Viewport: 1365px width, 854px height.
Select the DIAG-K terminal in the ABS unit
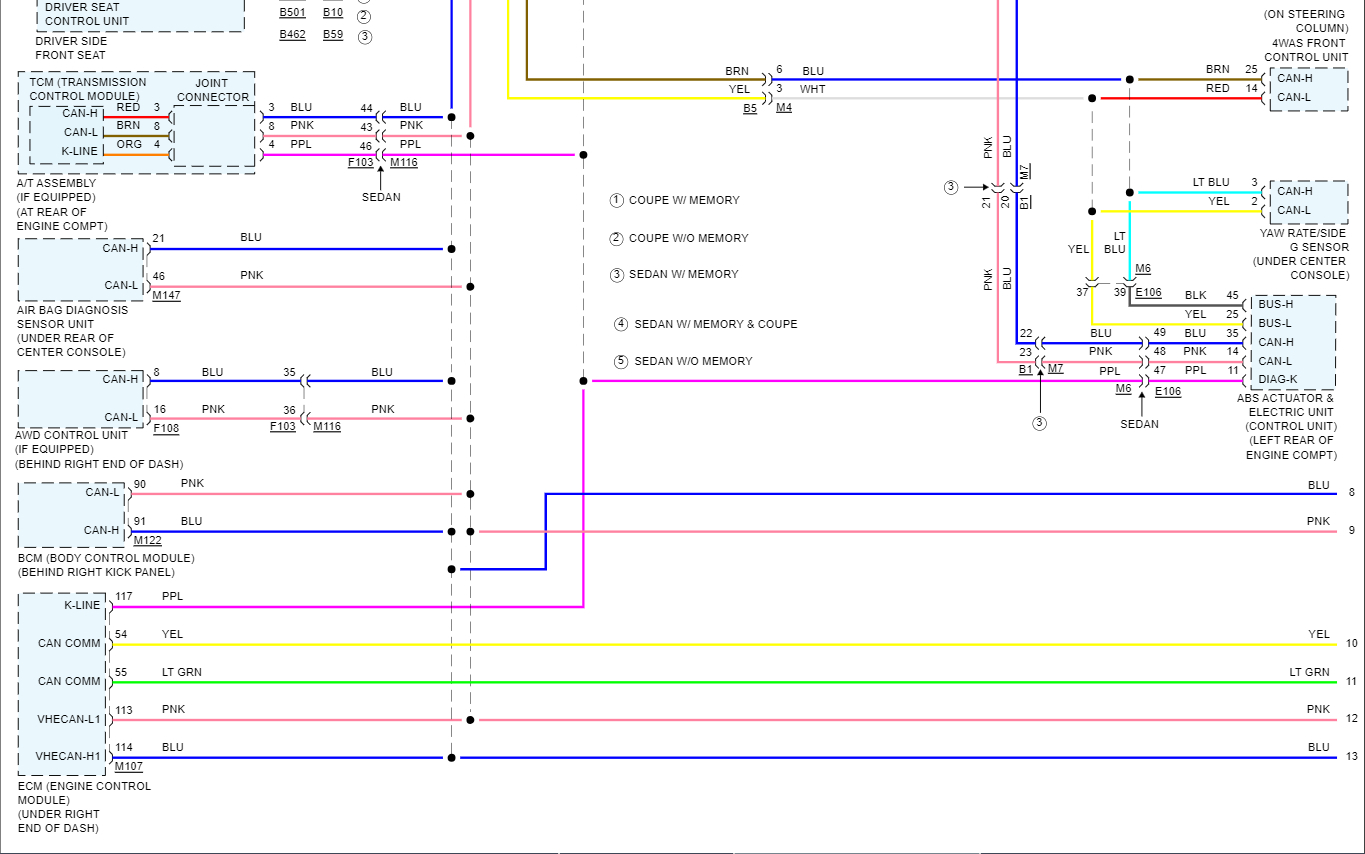click(x=1276, y=380)
